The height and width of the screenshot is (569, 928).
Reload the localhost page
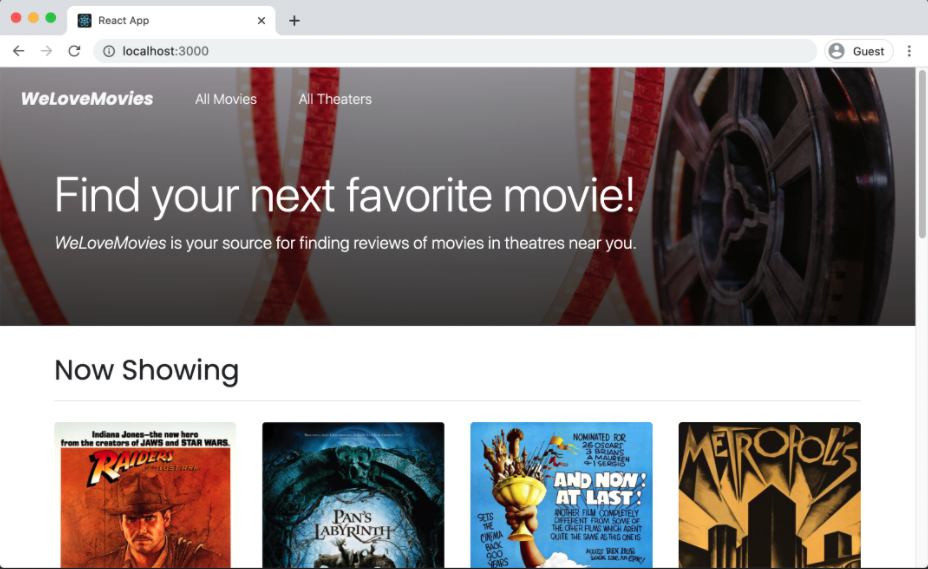(74, 51)
